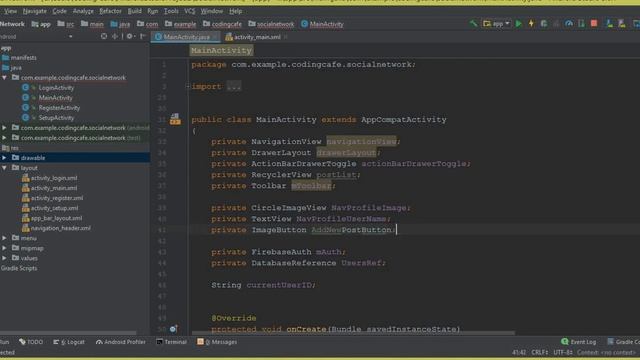Open the VCS menu
640x360 pixels.
pyautogui.click(x=189, y=11)
